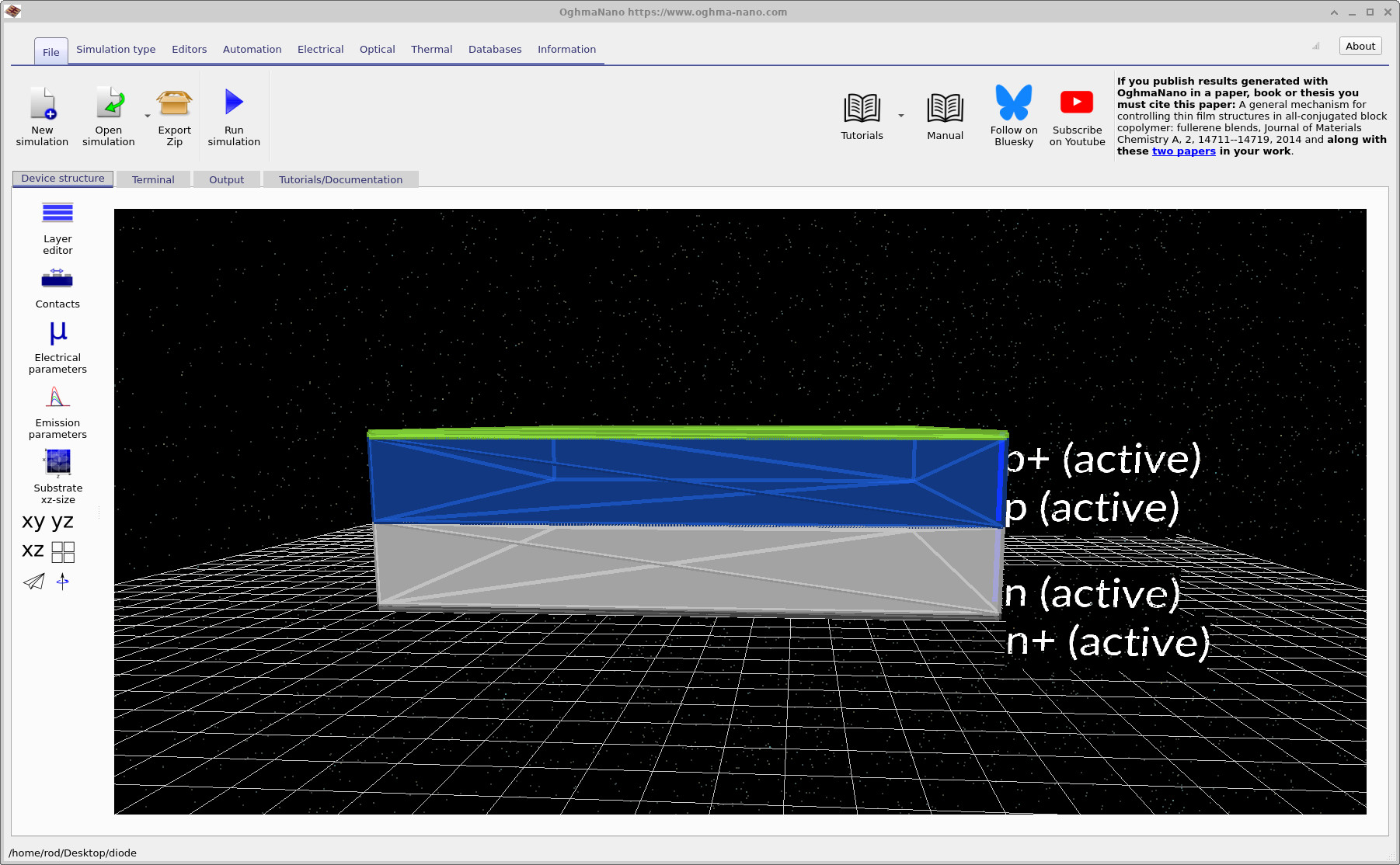Switch to the Terminal tab

[152, 179]
